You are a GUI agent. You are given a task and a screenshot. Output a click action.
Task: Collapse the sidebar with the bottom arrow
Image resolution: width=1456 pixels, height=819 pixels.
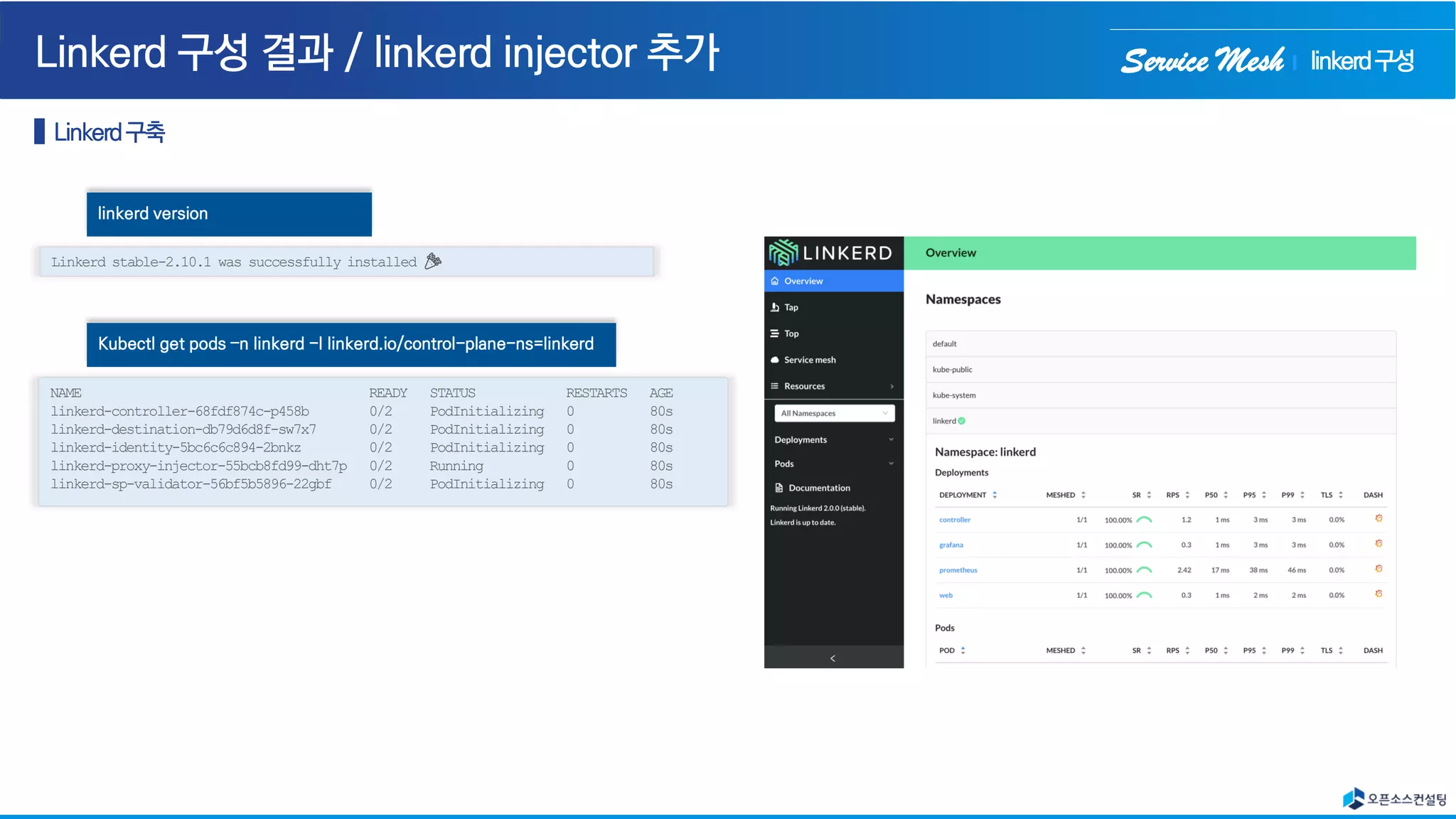833,658
